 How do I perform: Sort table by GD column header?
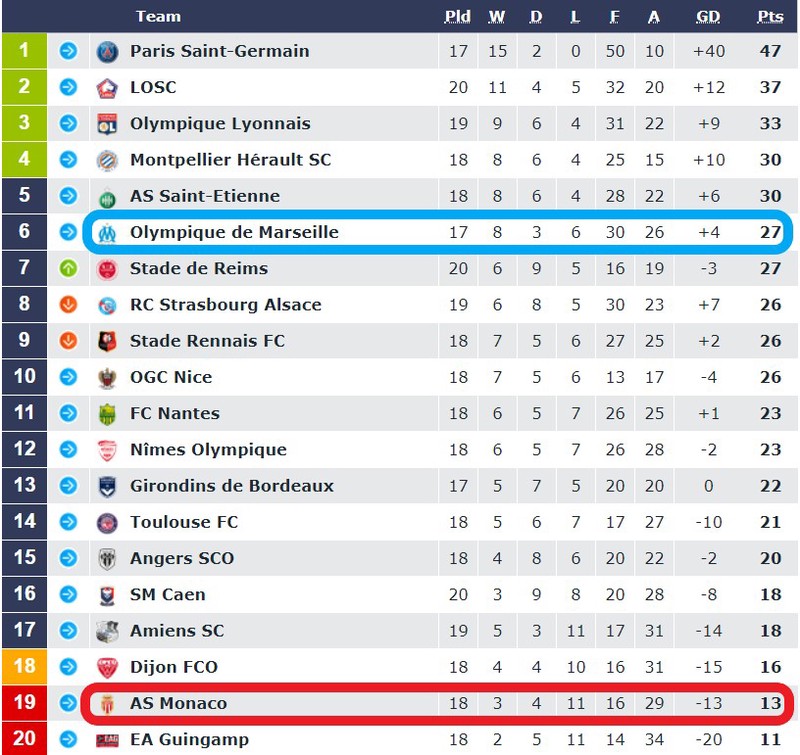pos(708,17)
